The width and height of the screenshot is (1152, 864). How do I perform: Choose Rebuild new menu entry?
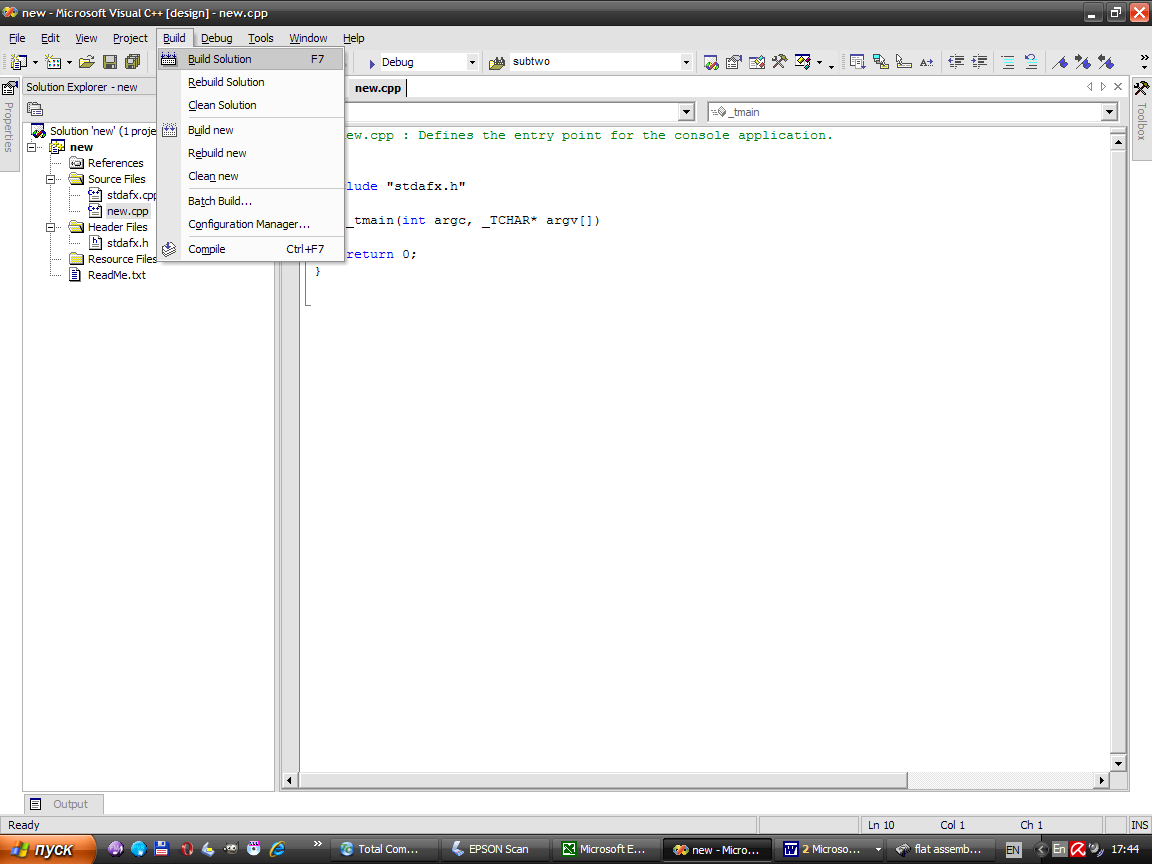click(251, 153)
